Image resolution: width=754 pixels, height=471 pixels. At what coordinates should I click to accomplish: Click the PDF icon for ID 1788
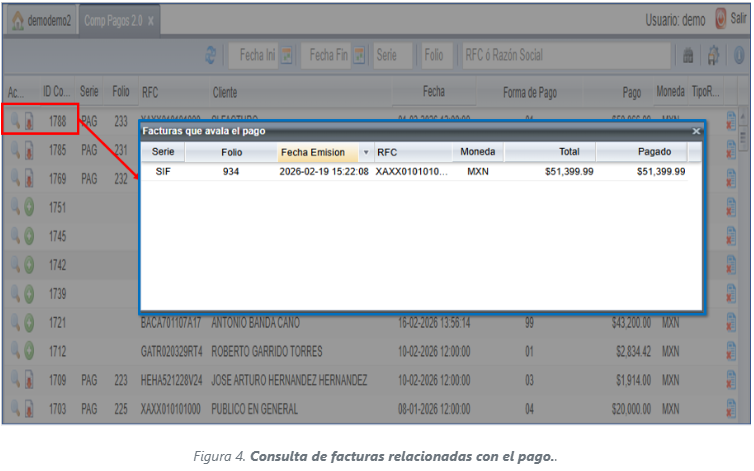tap(29, 121)
